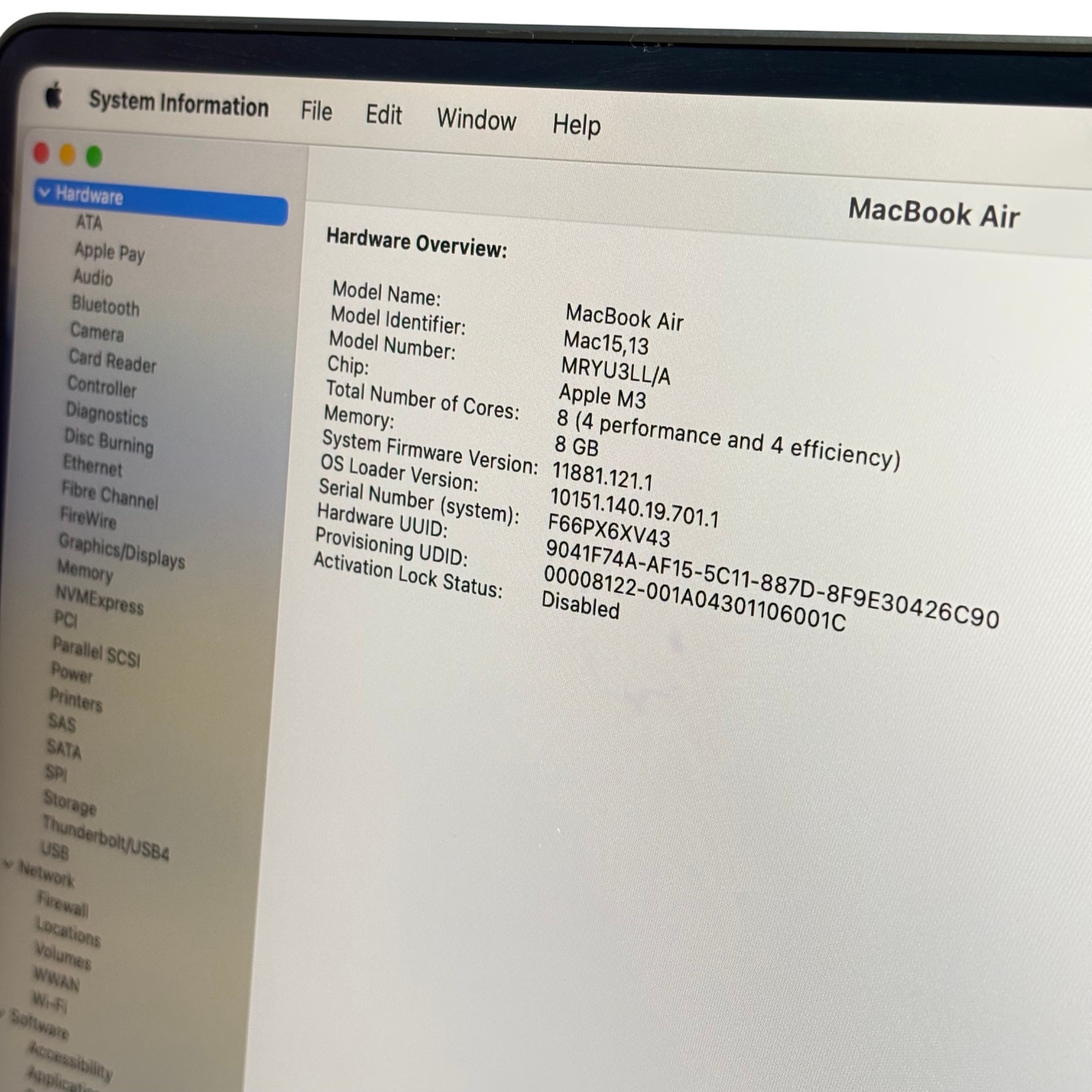The width and height of the screenshot is (1092, 1092).
Task: Select Controller in the sidebar
Action: 102,386
